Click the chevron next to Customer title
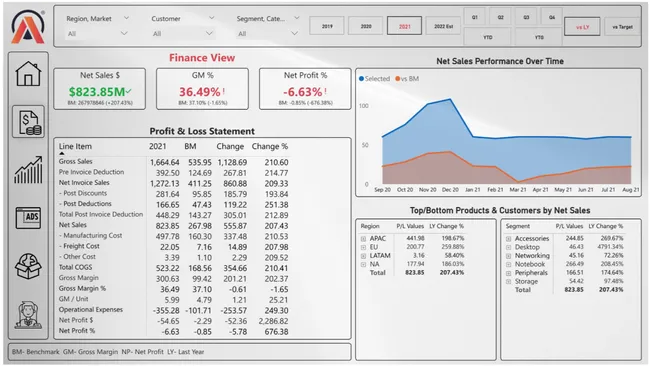 coord(211,18)
